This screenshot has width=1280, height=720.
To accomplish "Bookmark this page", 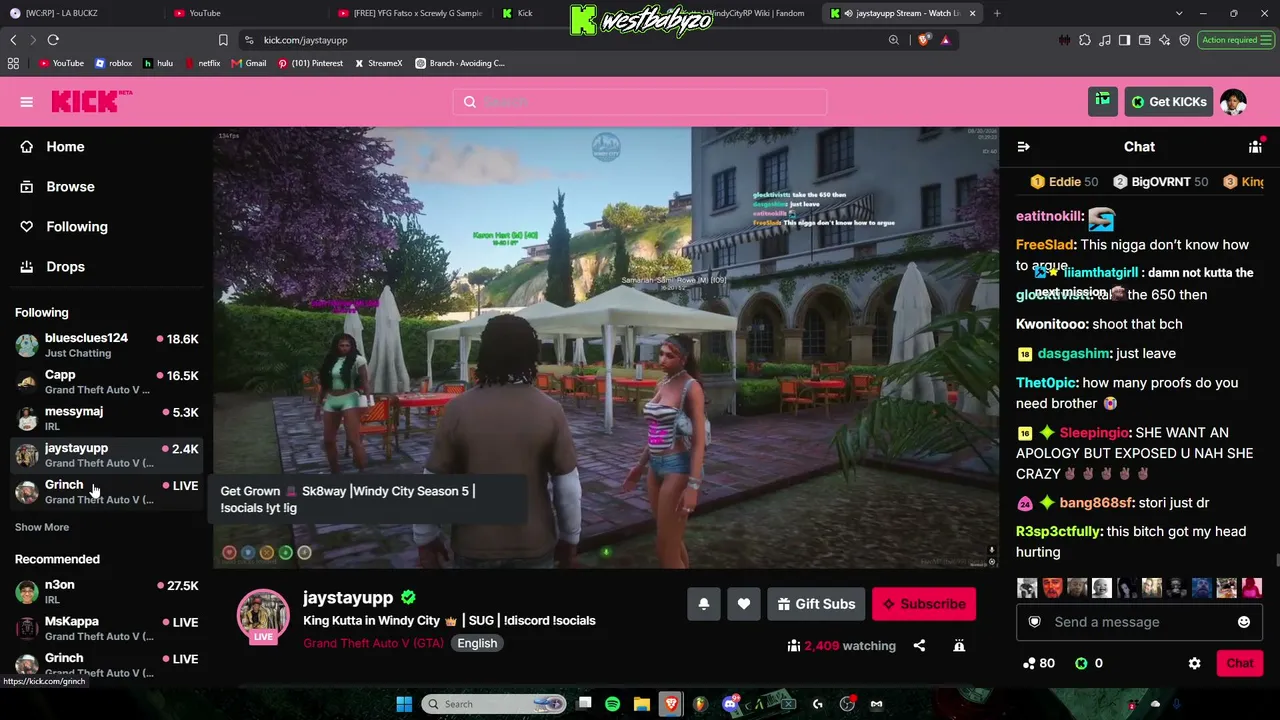I will point(223,40).
